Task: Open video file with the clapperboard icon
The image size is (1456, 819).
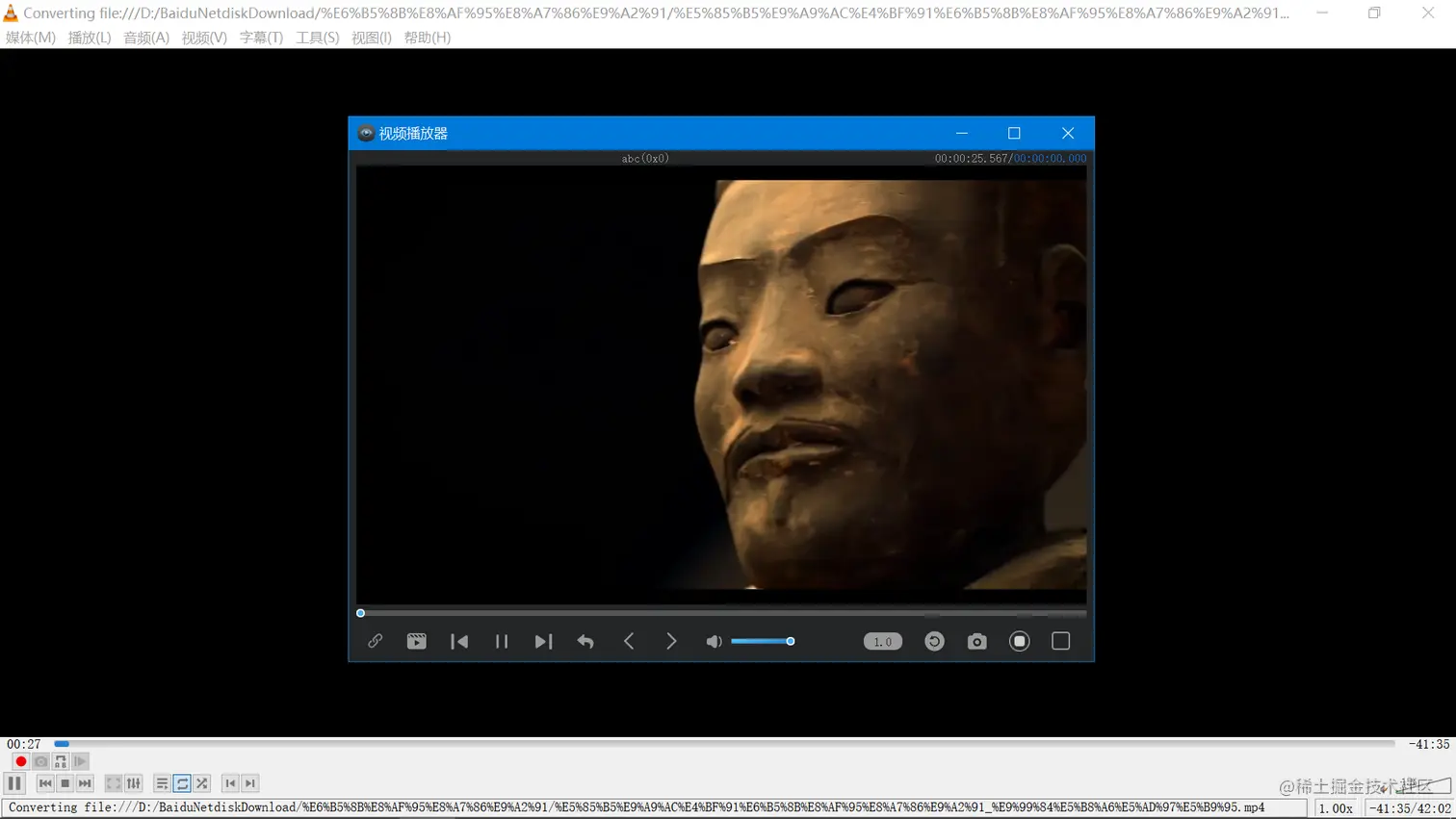Action: [x=416, y=641]
